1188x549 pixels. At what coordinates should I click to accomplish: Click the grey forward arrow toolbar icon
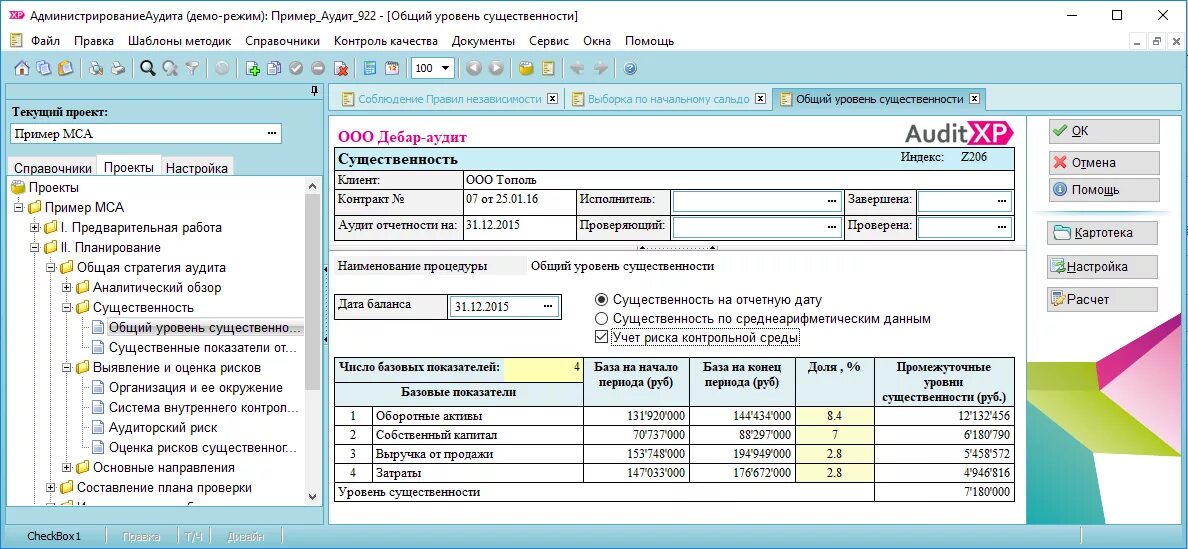pyautogui.click(x=600, y=68)
